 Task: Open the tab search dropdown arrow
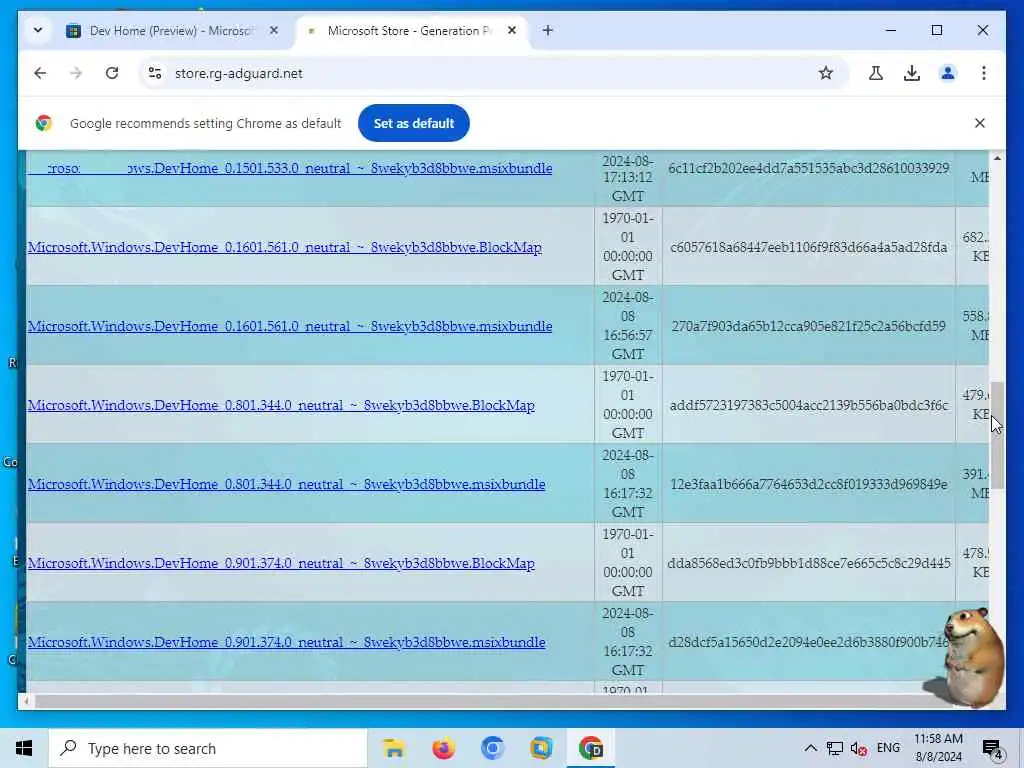38,30
